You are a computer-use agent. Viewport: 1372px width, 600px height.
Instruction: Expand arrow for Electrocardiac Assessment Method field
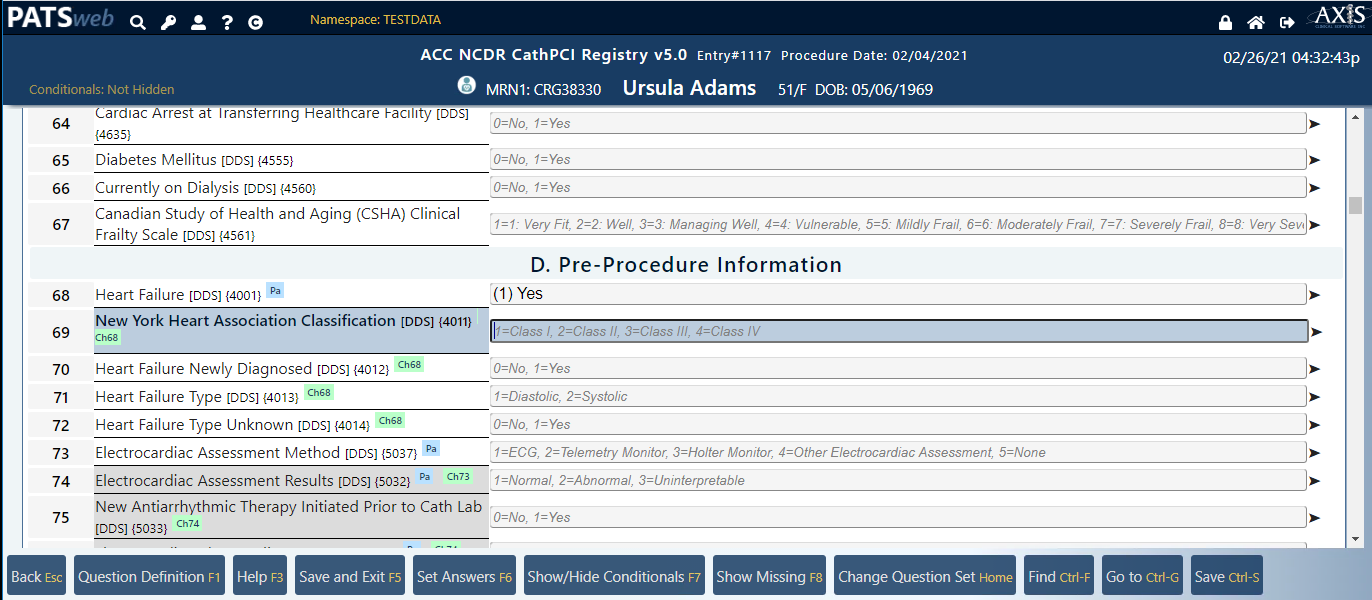(x=1315, y=453)
